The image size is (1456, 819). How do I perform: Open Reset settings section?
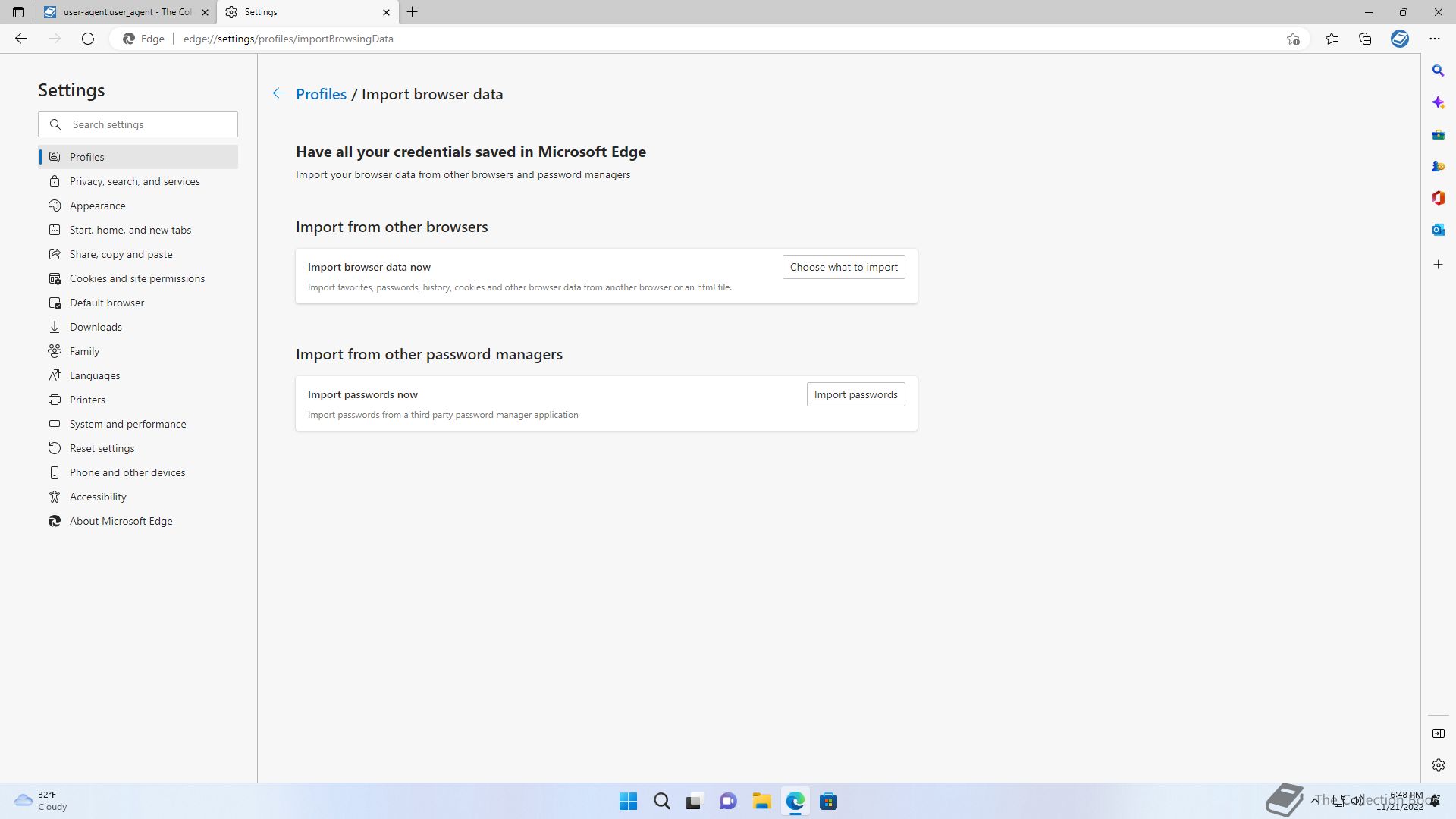138,448
